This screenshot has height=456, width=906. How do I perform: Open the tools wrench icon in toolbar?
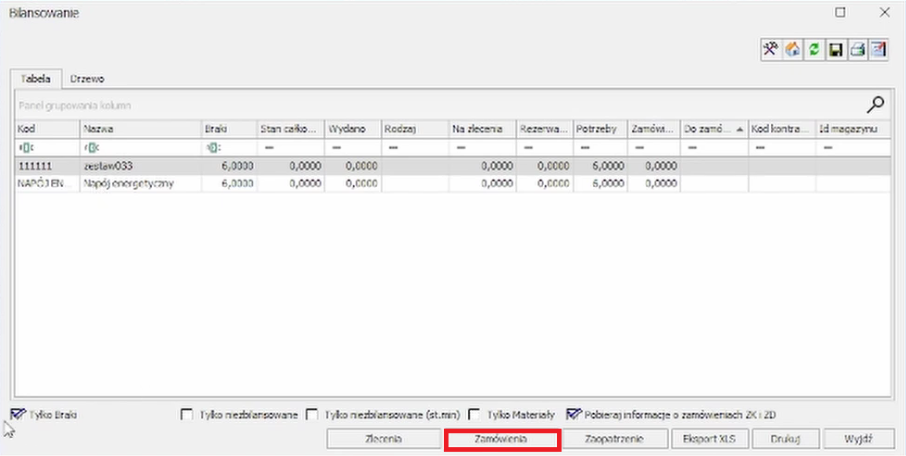[x=771, y=50]
